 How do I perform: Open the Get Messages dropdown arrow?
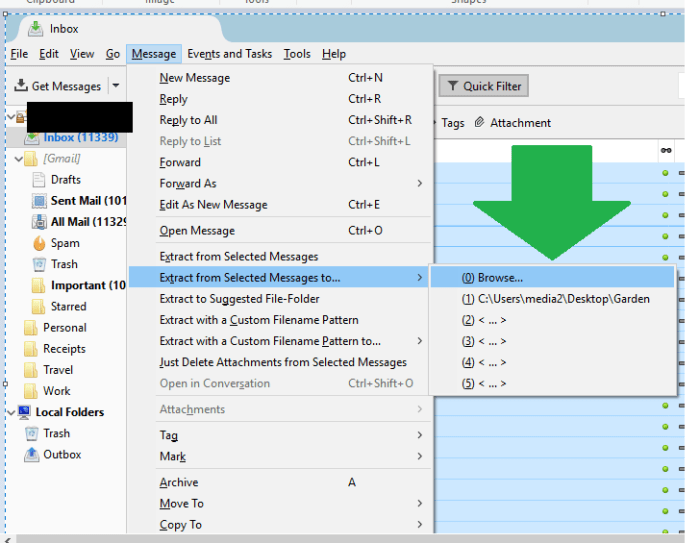[x=116, y=87]
